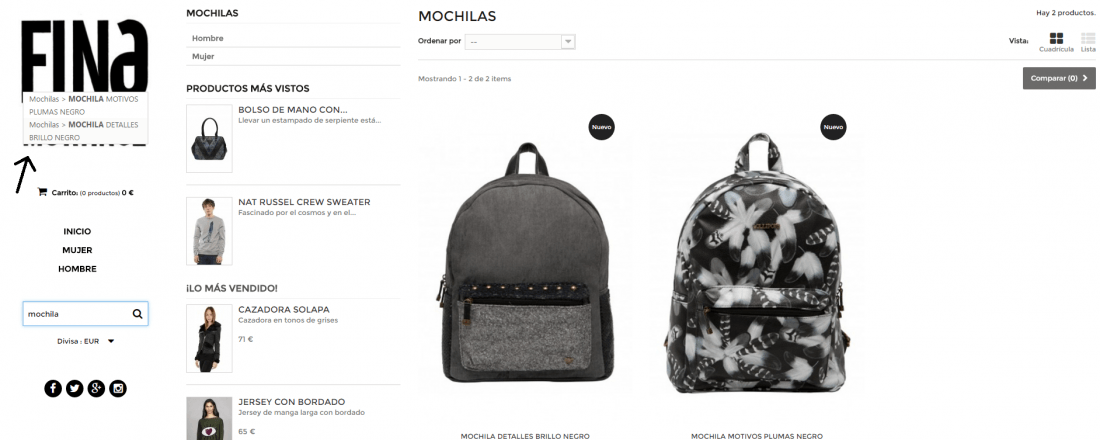Open the Ordenar por dropdown

click(520, 41)
